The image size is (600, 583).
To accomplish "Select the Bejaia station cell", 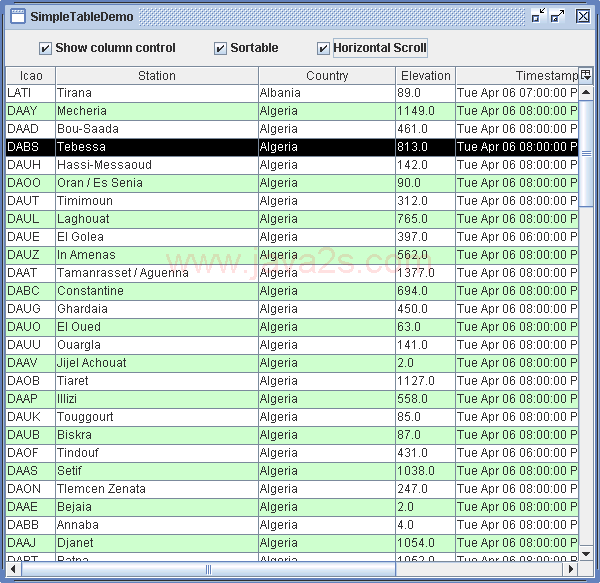I will [x=157, y=506].
